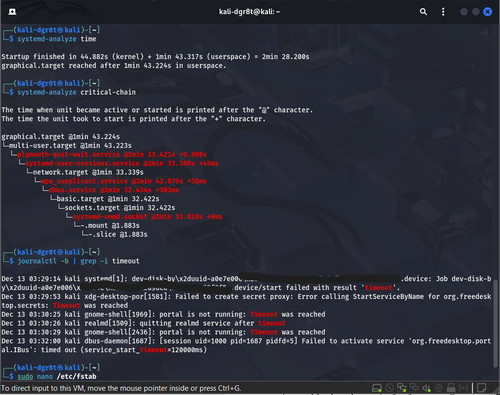This screenshot has height=395, width=500.
Task: Click the VM printer status icon
Action: click(451, 388)
